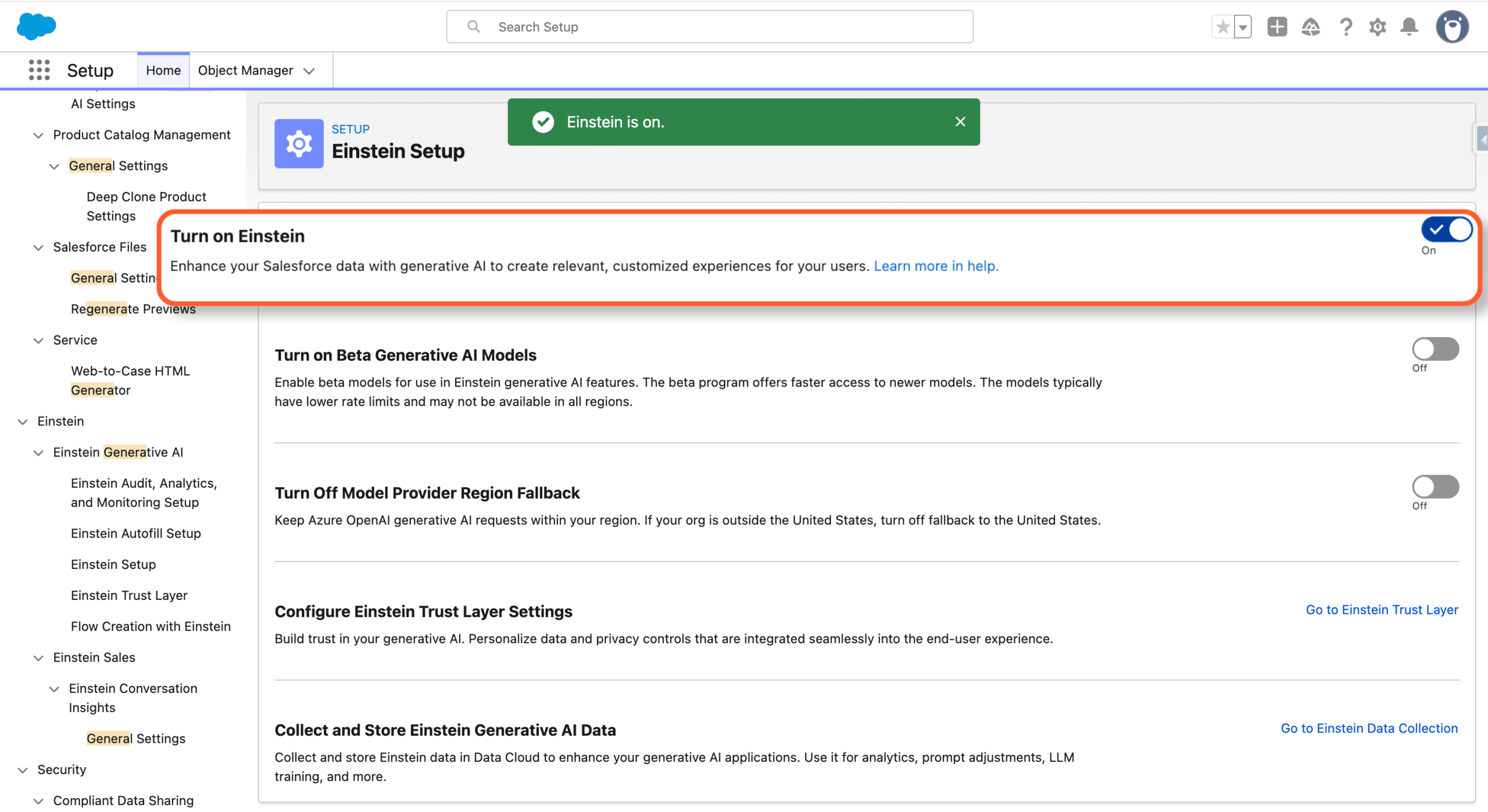Click the Search Setup input field

[709, 27]
